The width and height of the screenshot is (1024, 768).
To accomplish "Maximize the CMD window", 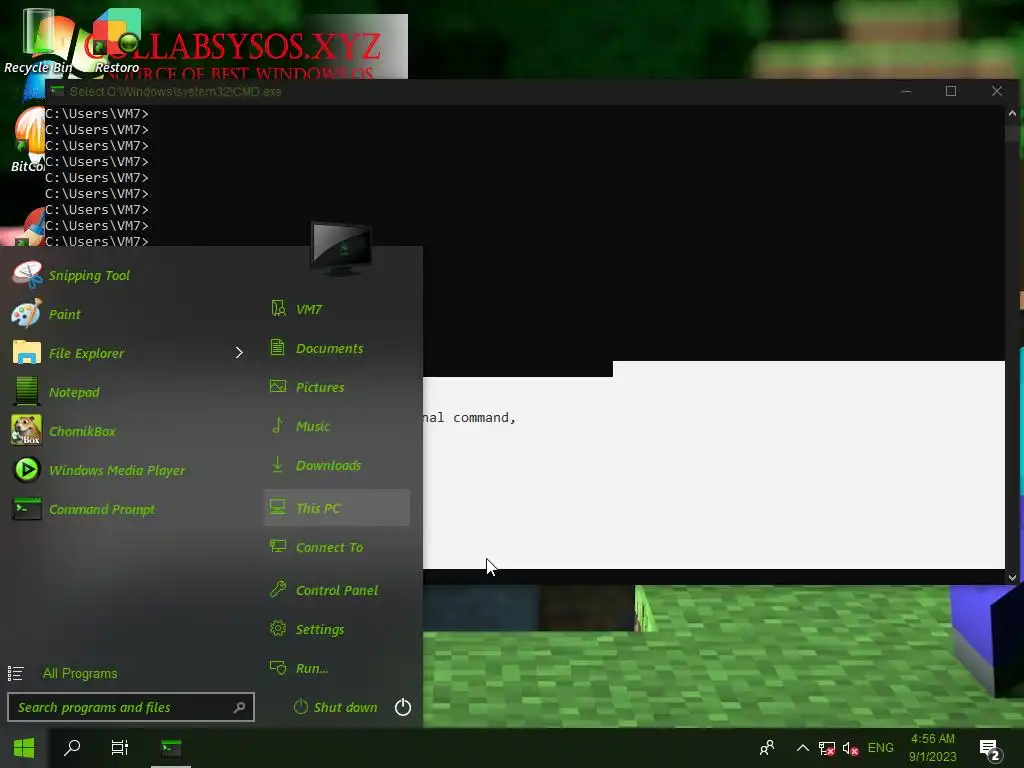I will coord(951,91).
